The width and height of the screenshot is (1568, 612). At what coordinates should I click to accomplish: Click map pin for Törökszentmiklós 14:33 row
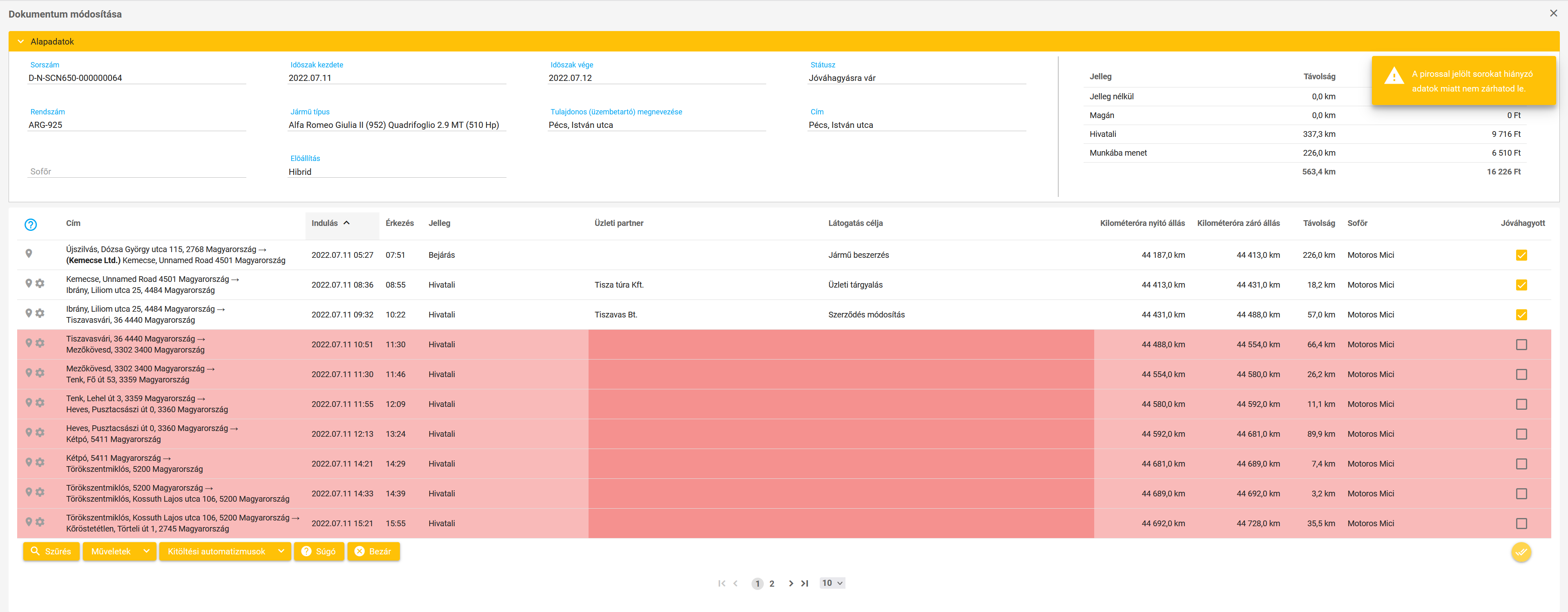(29, 492)
